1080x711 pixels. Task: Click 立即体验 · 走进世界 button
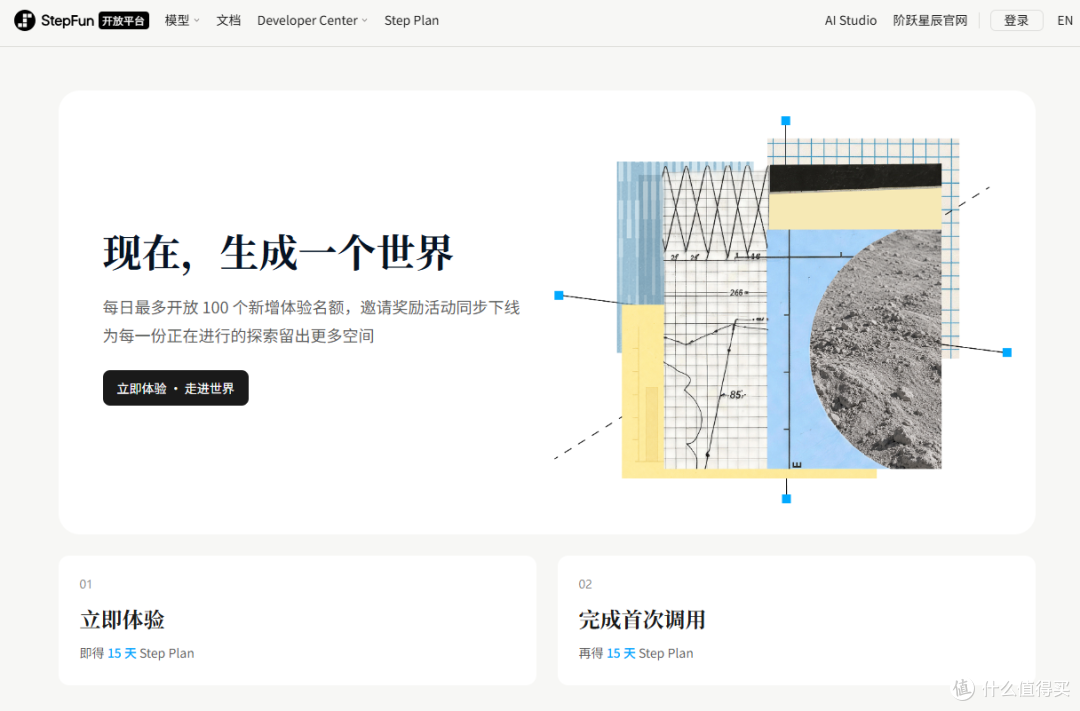click(176, 389)
